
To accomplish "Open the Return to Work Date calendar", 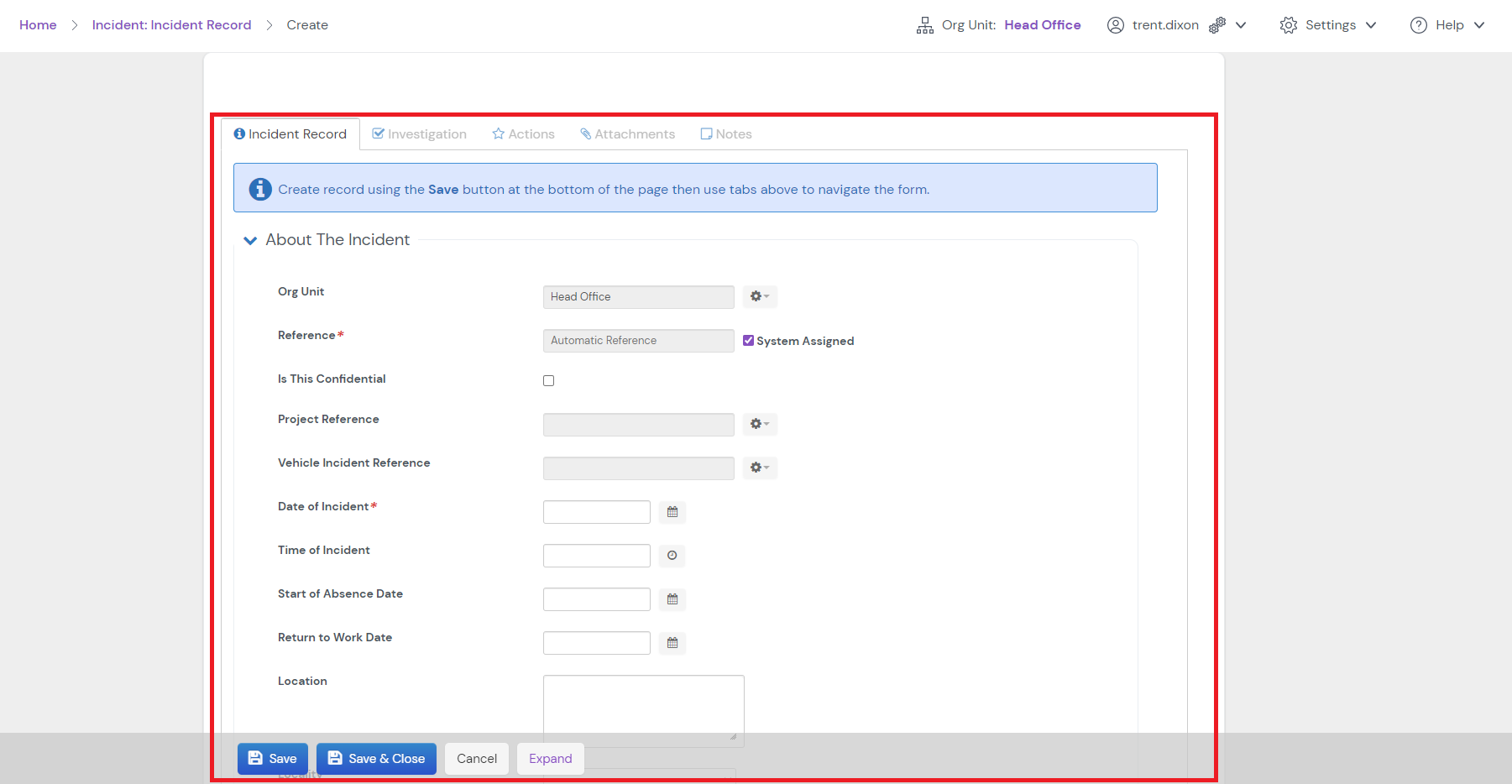I will point(672,643).
